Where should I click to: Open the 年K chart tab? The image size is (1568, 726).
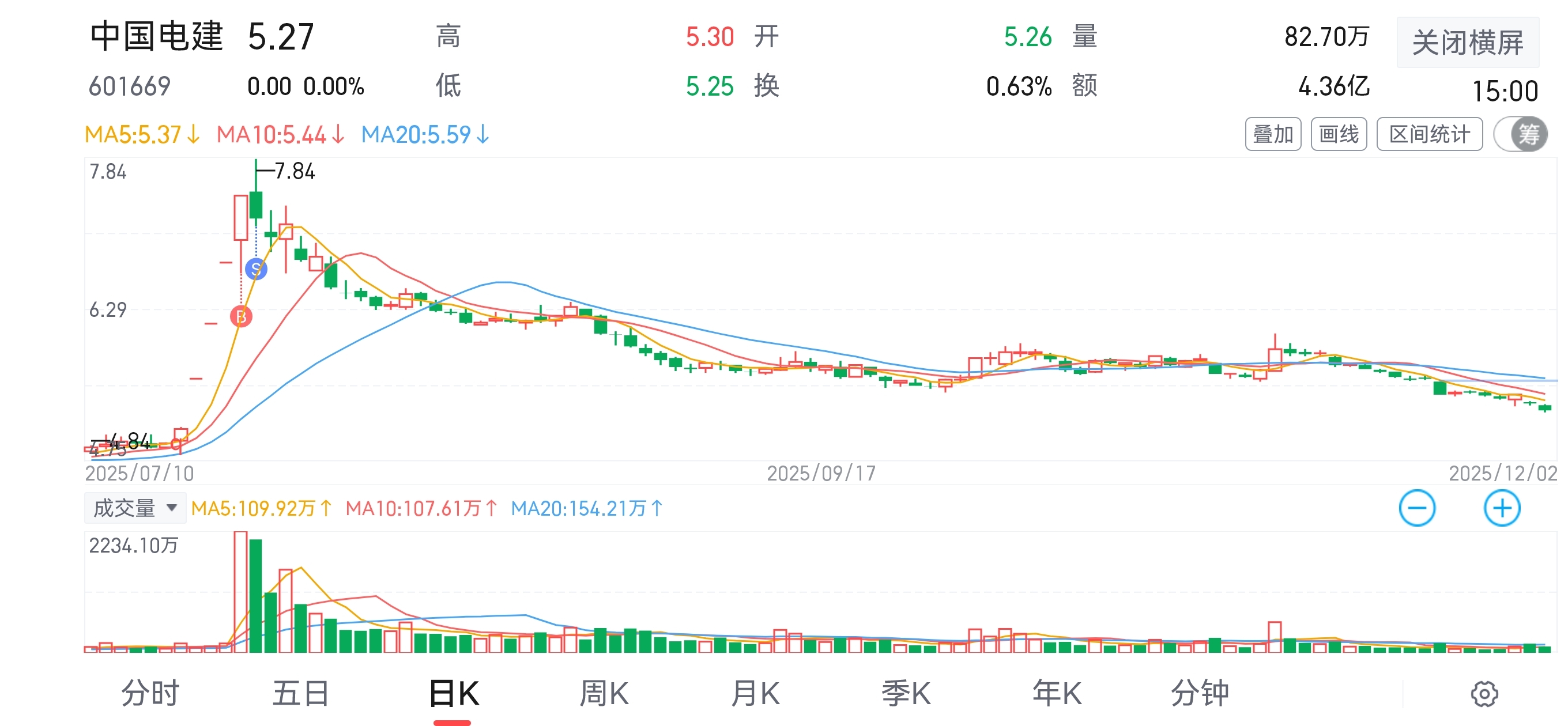point(1057,693)
